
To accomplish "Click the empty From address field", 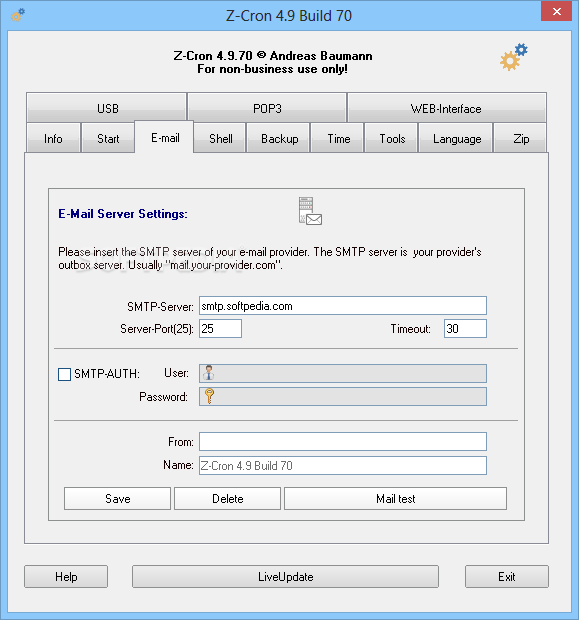I will click(x=343, y=441).
